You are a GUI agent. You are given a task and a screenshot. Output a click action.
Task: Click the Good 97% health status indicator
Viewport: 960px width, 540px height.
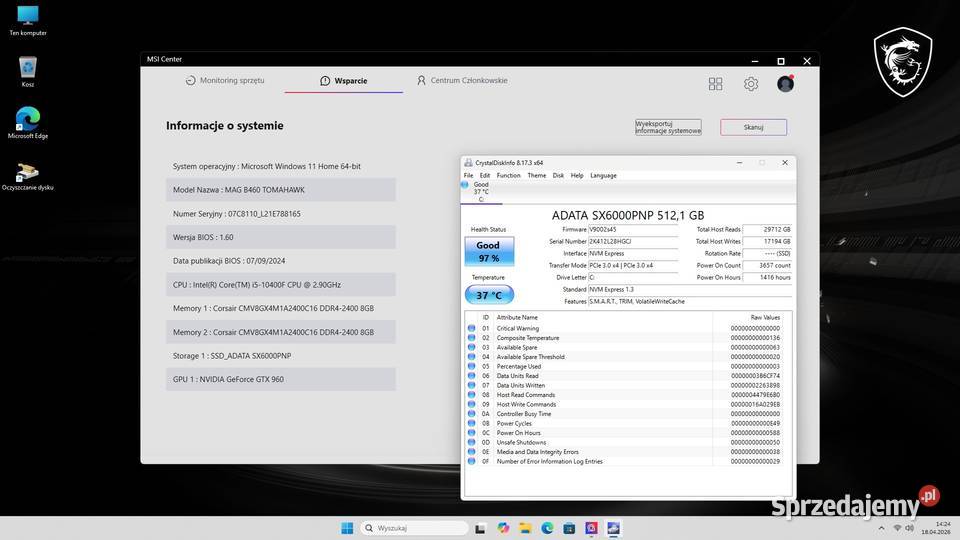488,251
